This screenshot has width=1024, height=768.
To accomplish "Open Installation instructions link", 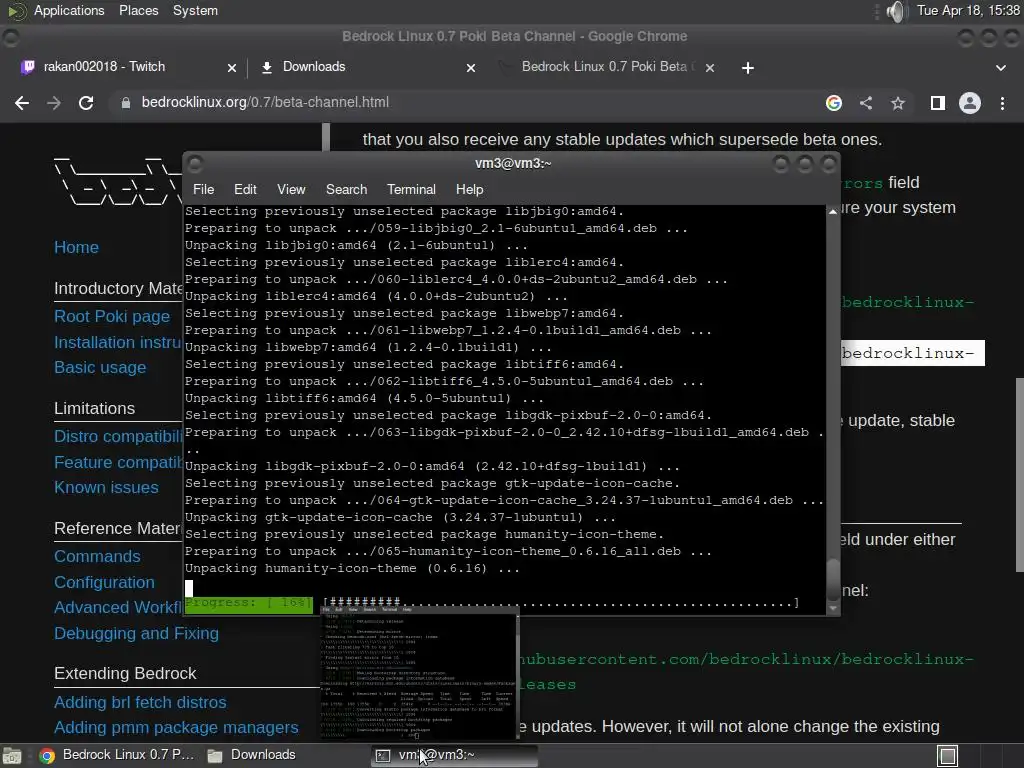I will [x=118, y=342].
